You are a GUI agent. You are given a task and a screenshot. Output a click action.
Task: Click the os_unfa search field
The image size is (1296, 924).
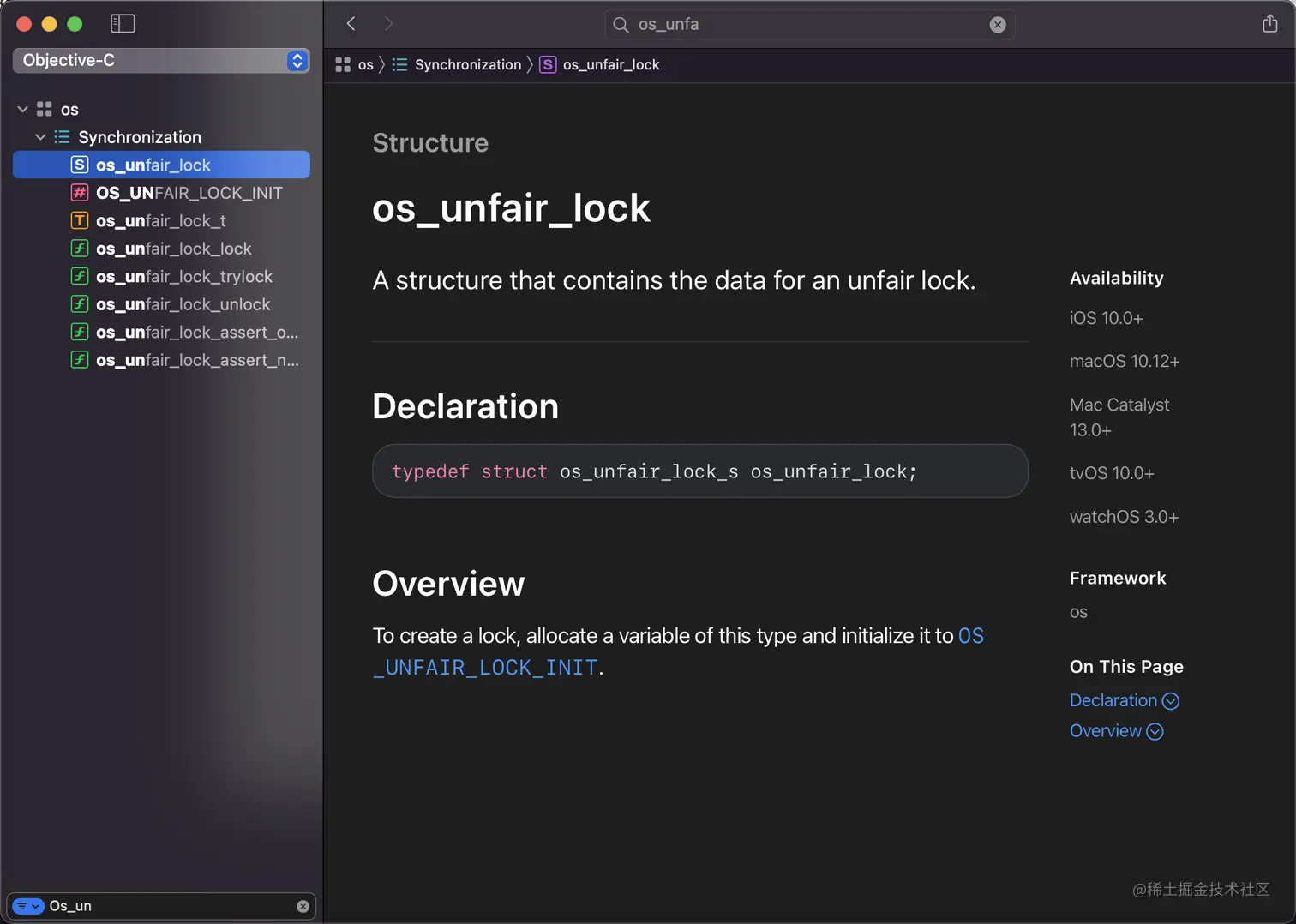coord(809,24)
